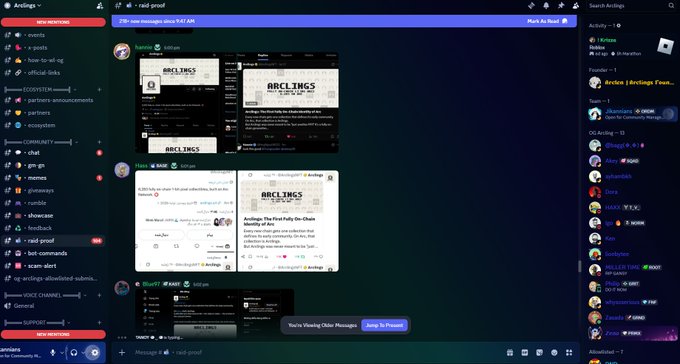Click member MILLER TIME in list

(632, 270)
